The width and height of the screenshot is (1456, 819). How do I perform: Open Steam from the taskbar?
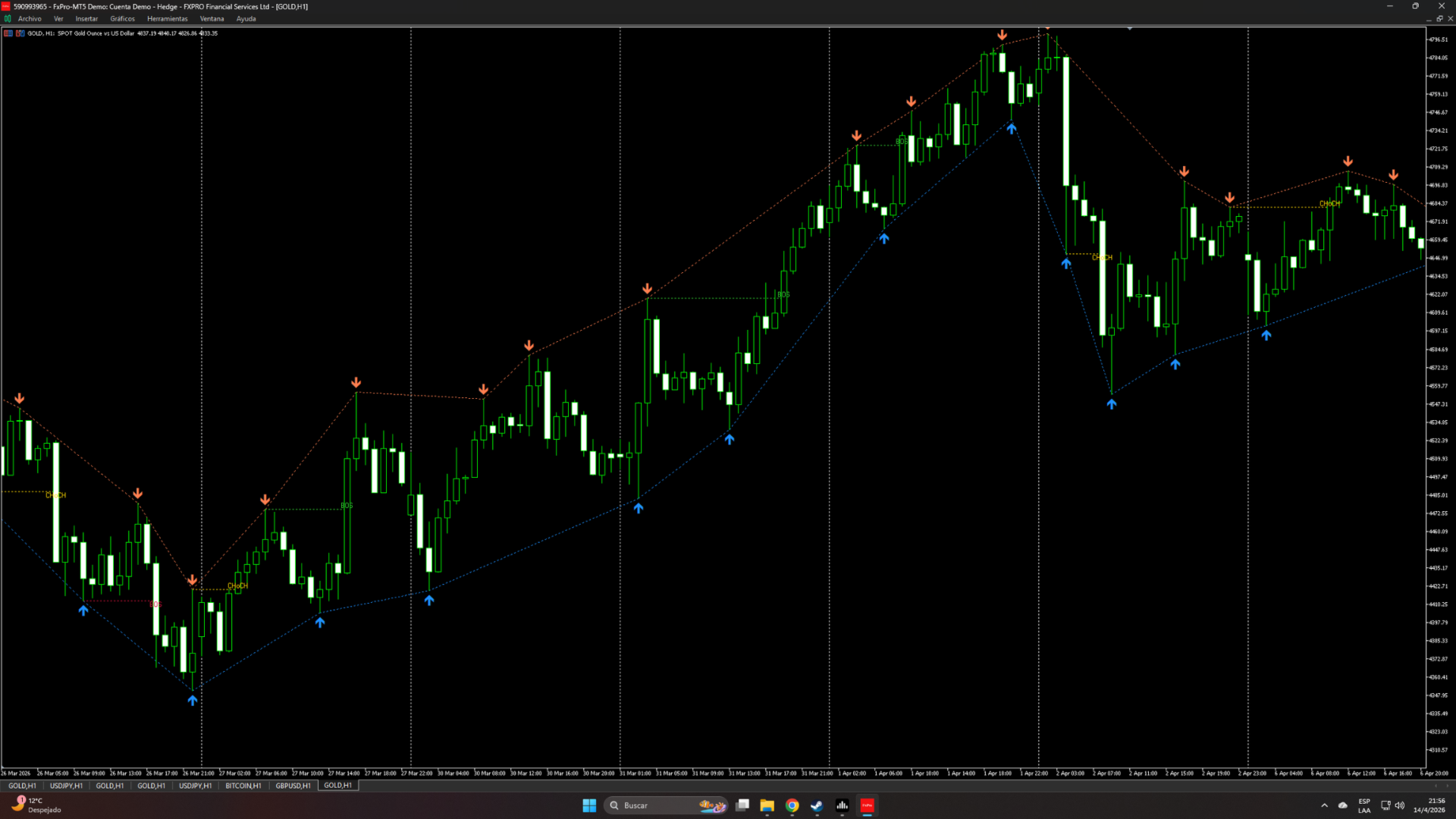817,805
